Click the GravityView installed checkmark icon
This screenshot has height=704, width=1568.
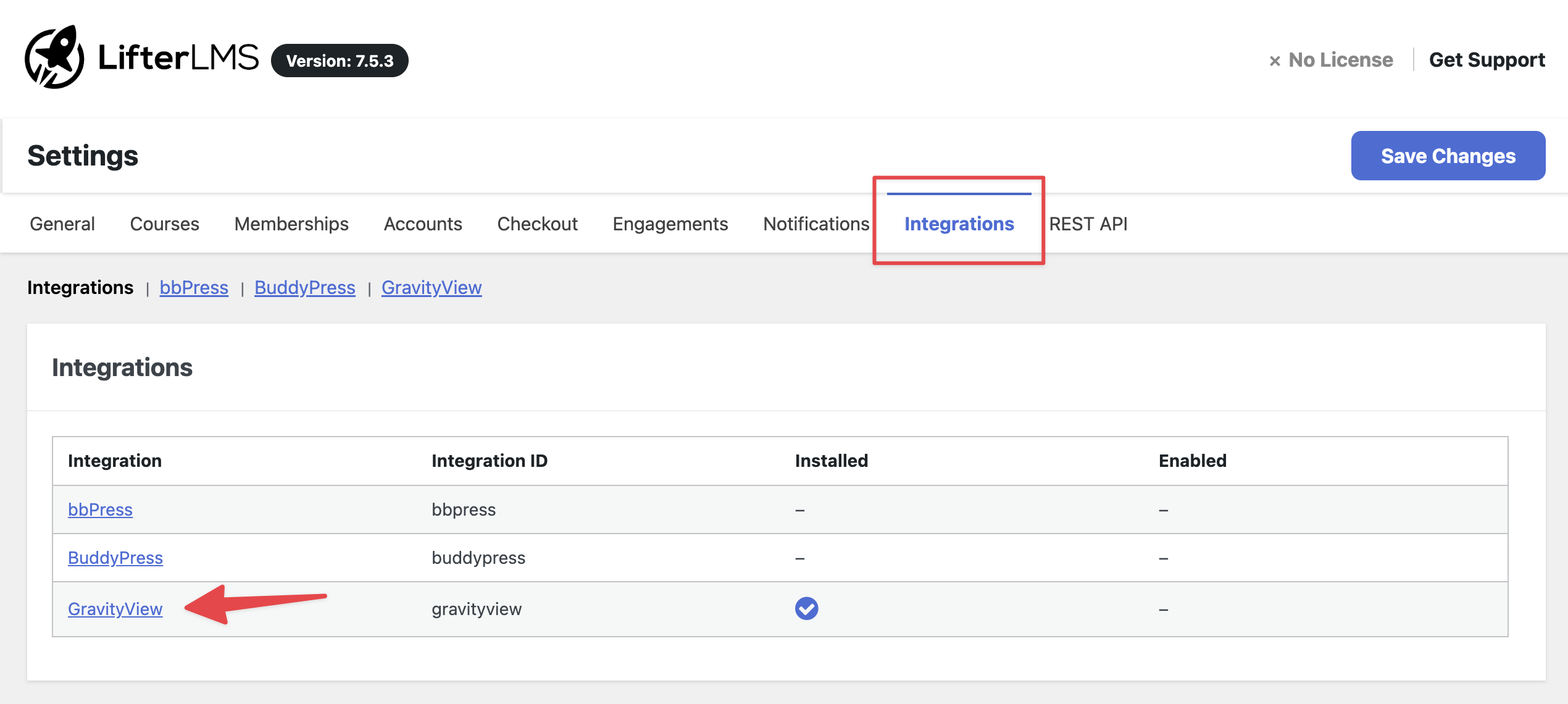[x=806, y=608]
